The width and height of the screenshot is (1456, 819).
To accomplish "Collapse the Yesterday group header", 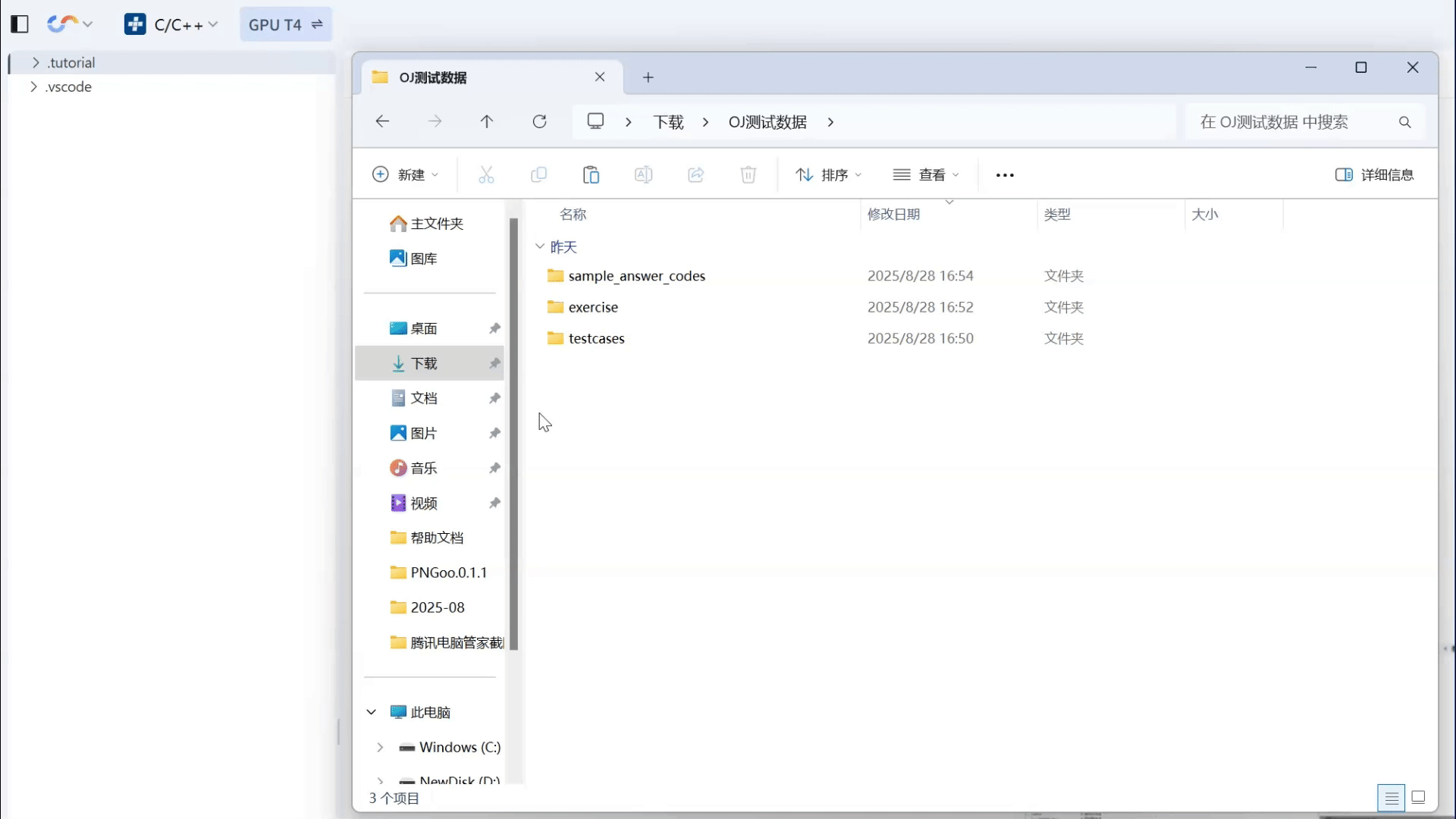I will (540, 246).
